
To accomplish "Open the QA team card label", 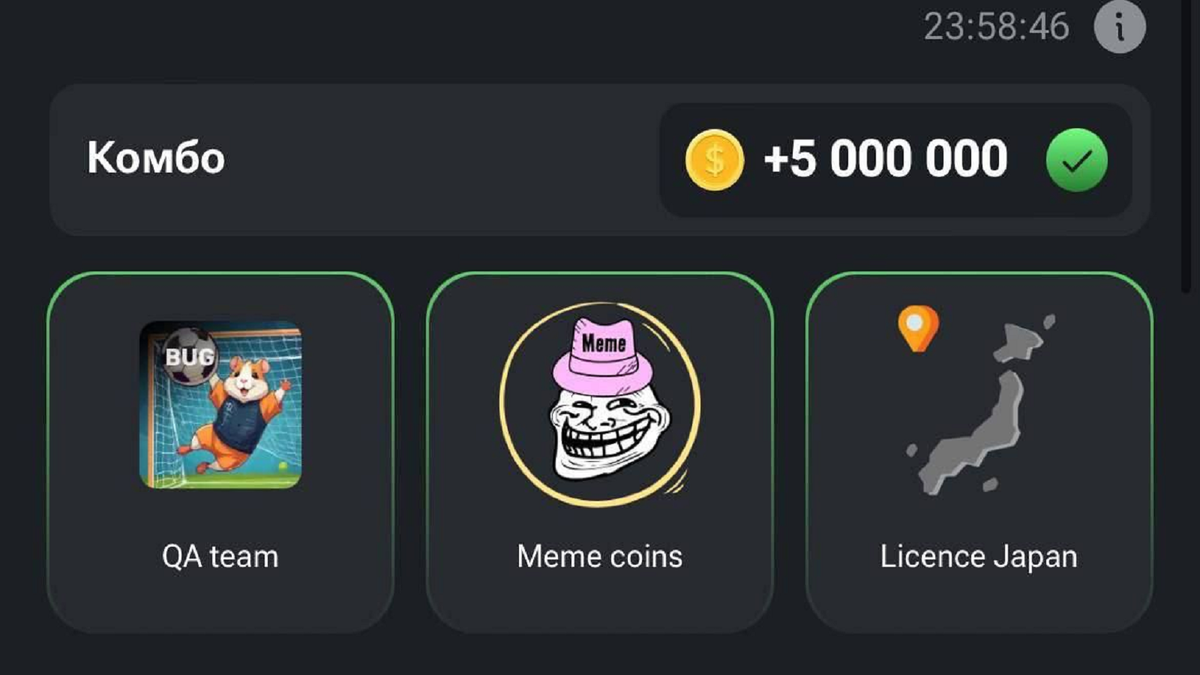I will tap(220, 557).
